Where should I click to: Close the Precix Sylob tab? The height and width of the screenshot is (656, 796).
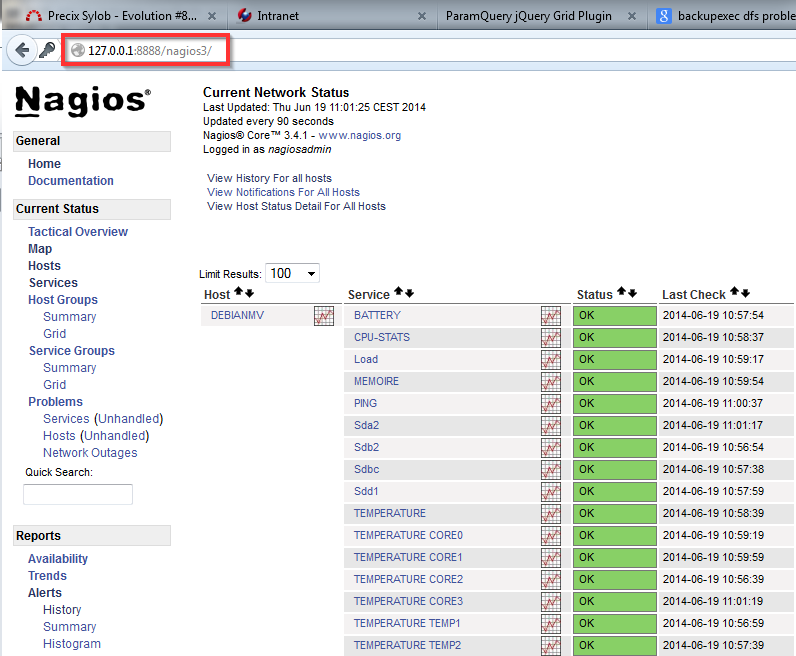[212, 16]
